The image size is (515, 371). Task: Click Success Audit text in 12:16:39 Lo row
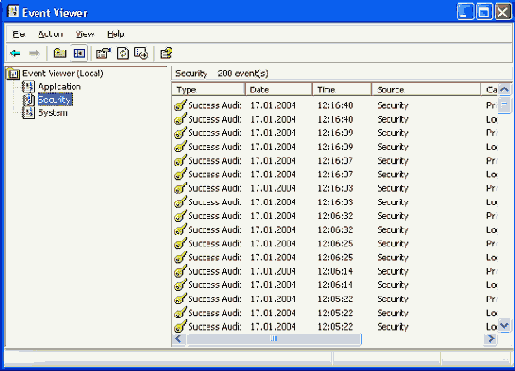[215, 147]
